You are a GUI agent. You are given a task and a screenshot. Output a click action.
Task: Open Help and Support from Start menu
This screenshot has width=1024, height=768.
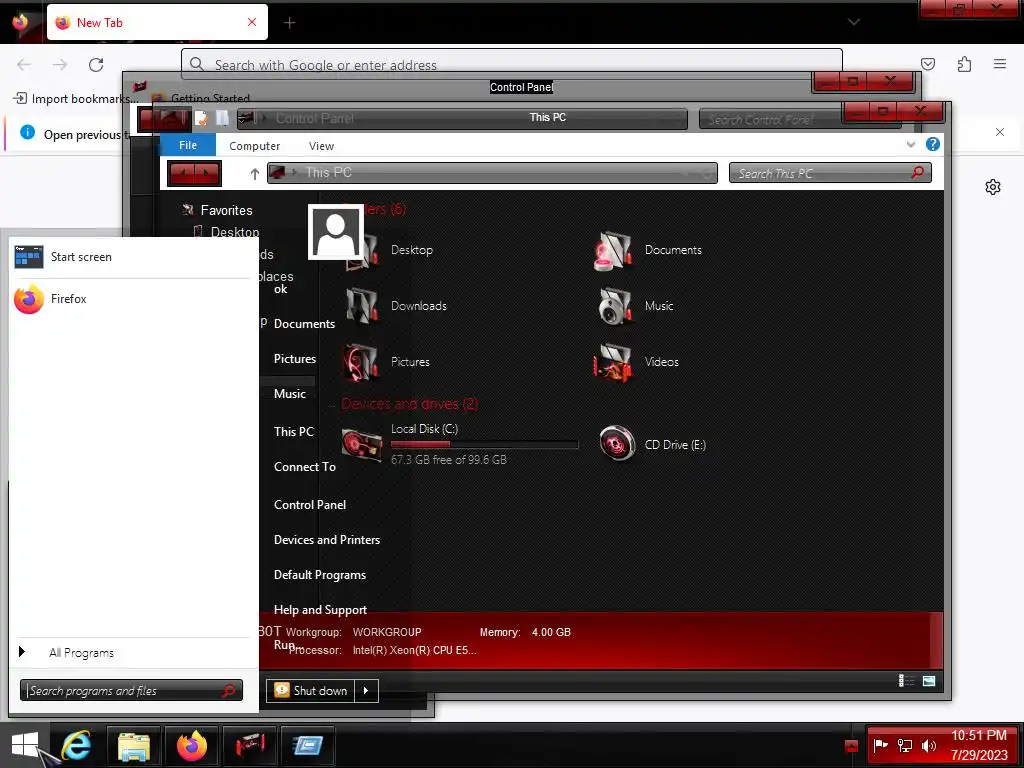[x=320, y=610]
